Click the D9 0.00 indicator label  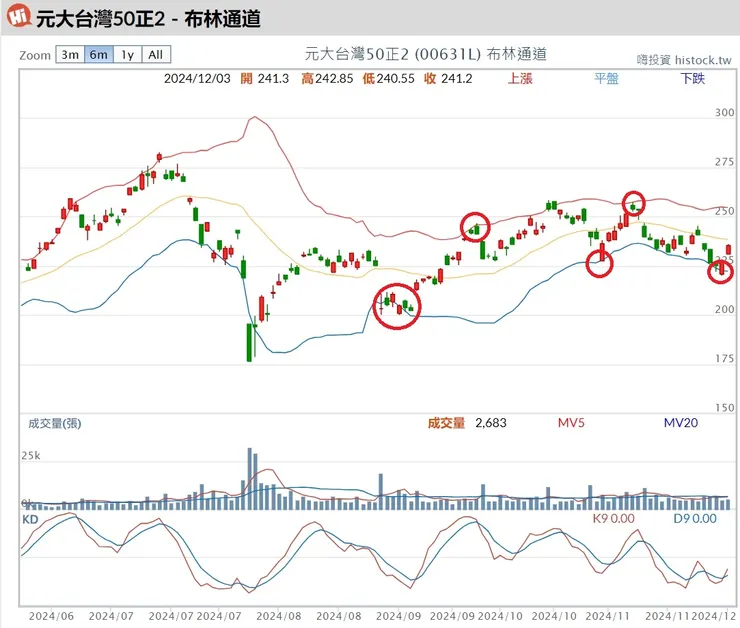point(695,519)
